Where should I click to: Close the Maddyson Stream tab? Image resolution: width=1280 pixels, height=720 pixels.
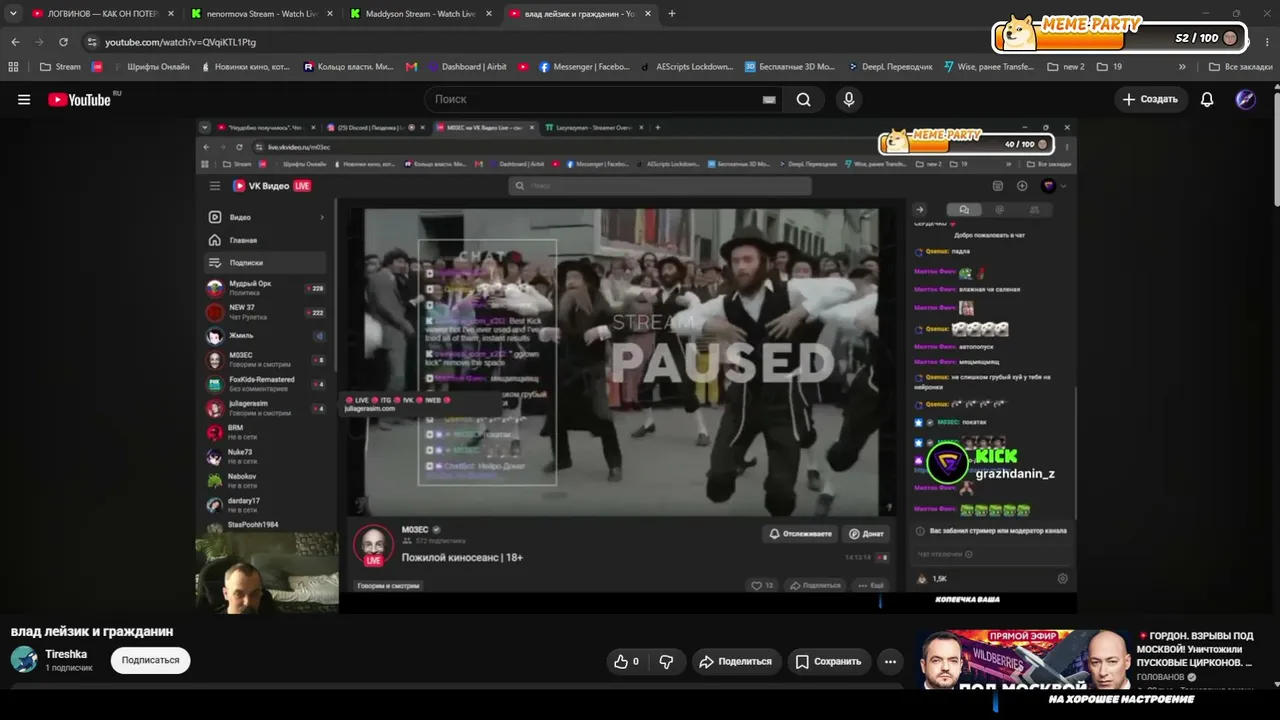click(x=490, y=14)
